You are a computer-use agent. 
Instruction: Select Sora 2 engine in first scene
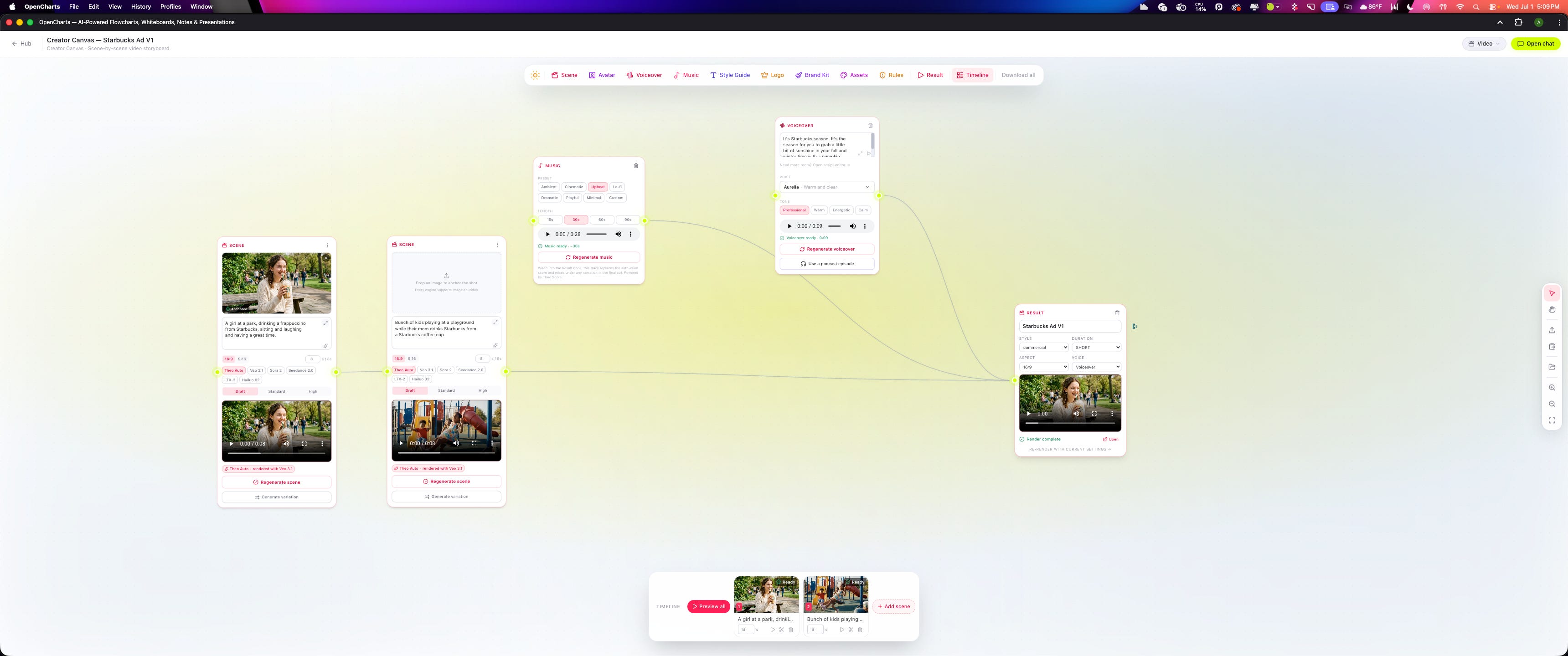[x=276, y=371]
